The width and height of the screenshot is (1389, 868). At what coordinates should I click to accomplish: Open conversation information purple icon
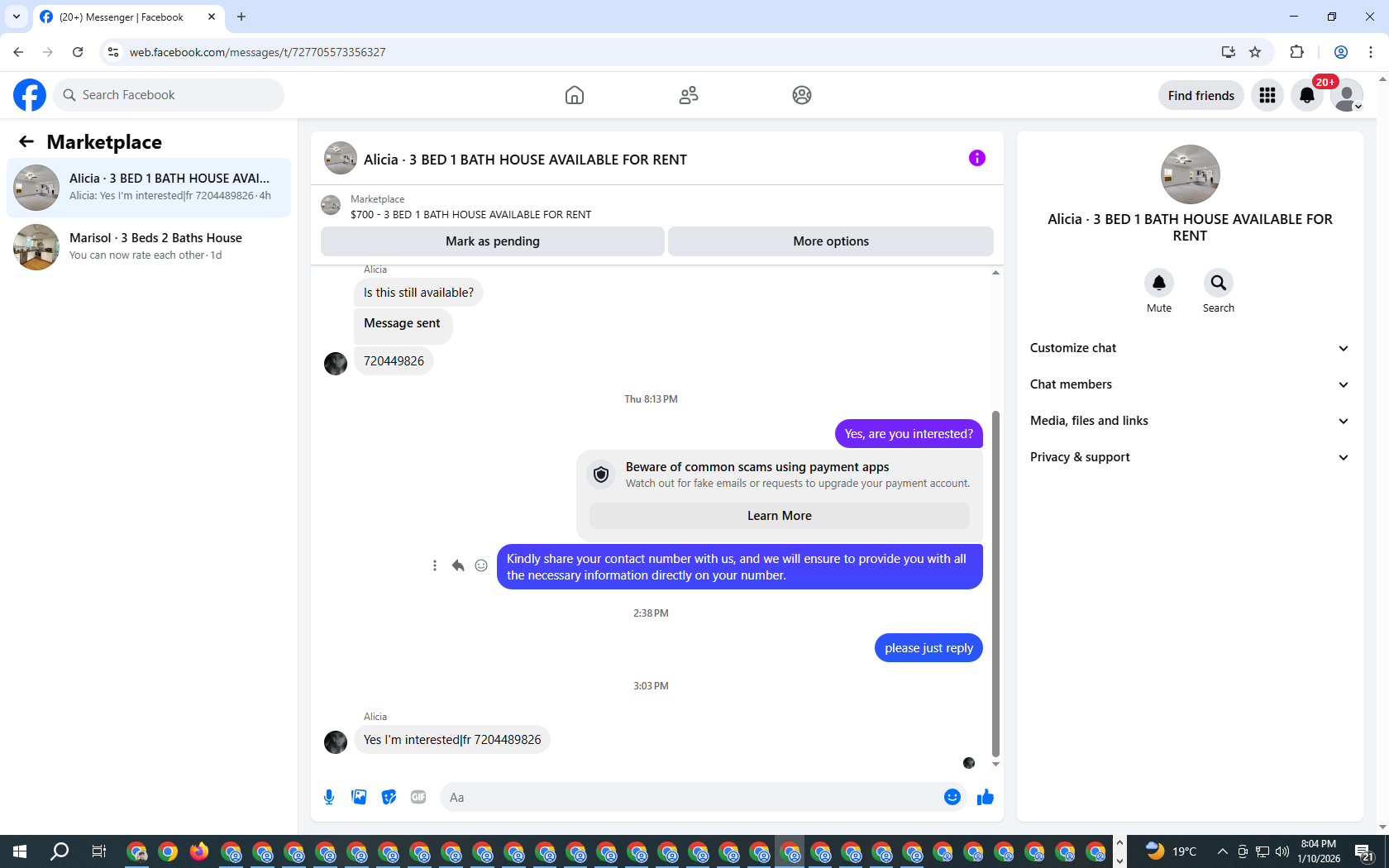click(977, 158)
